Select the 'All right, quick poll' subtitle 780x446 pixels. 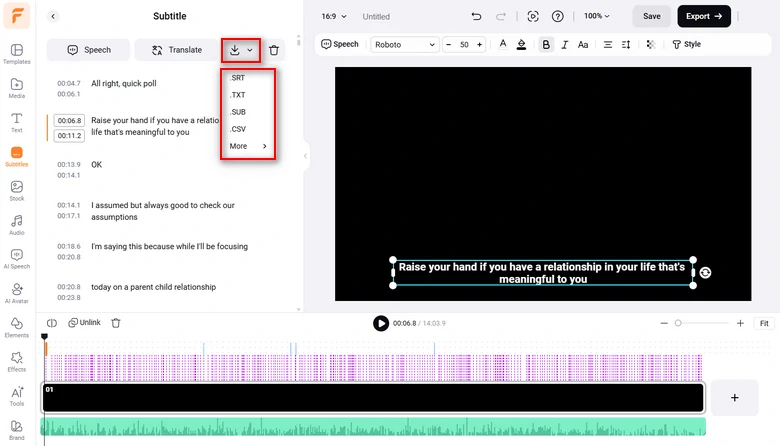(x=124, y=84)
